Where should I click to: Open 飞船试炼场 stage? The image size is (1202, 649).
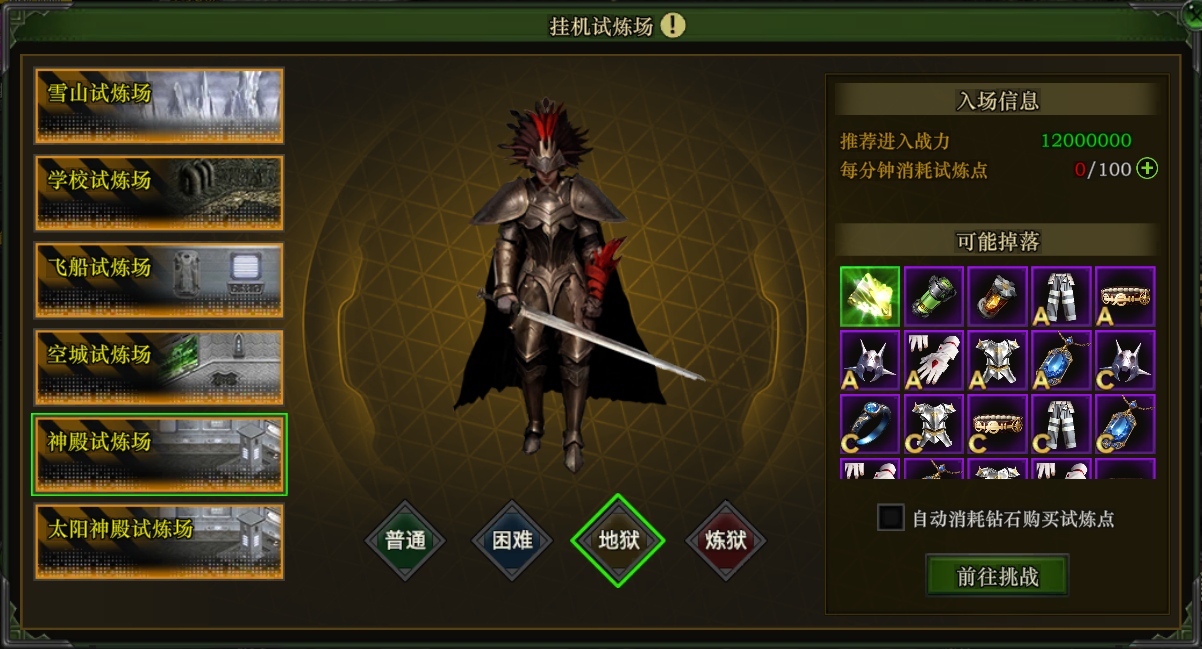pos(159,280)
